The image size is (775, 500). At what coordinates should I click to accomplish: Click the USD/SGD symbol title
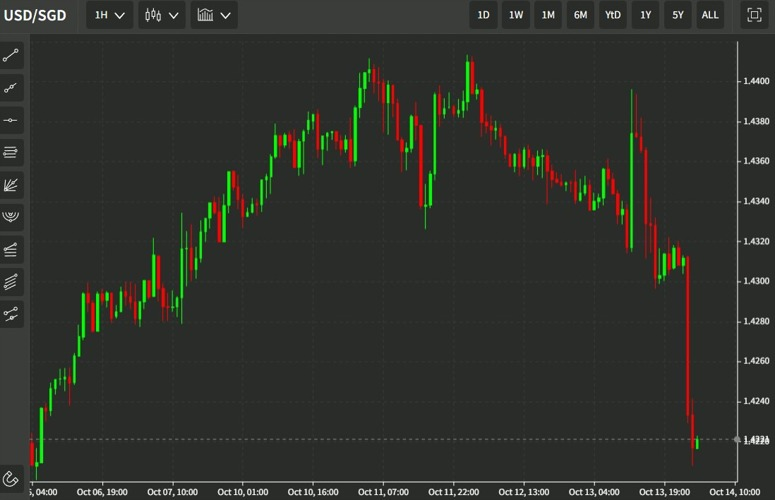pyautogui.click(x=35, y=15)
